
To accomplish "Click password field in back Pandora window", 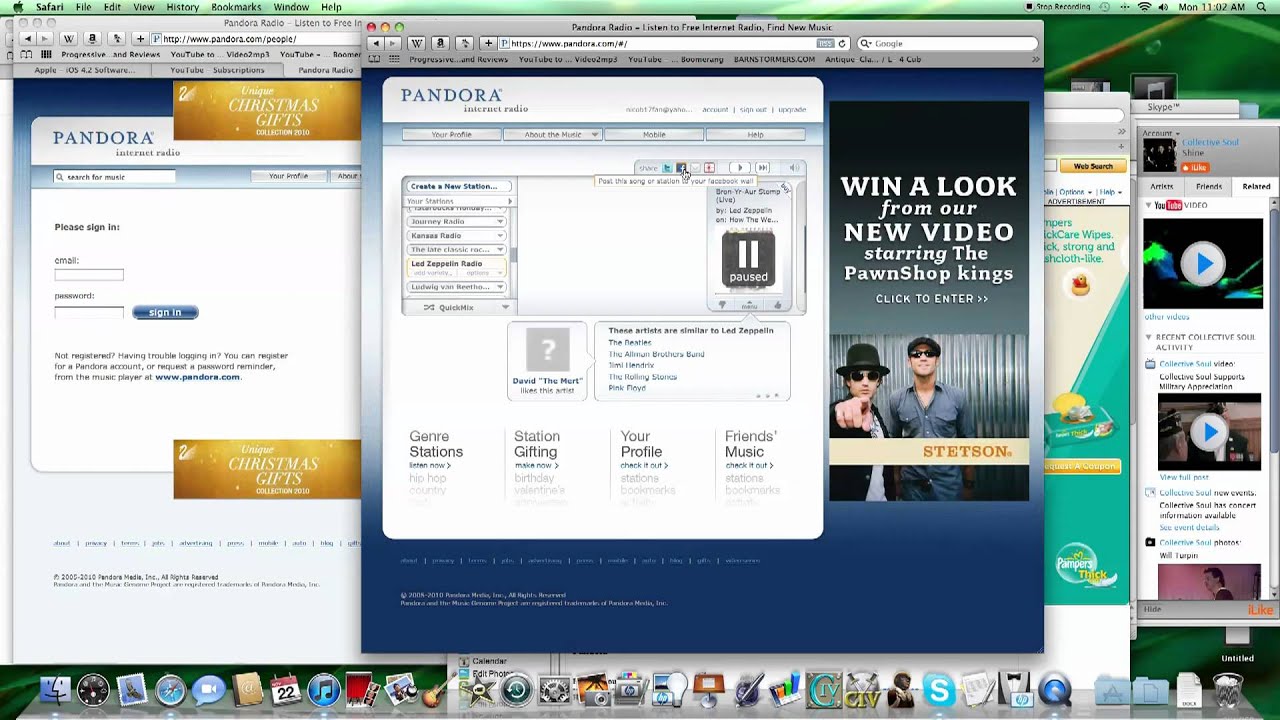I will [89, 312].
